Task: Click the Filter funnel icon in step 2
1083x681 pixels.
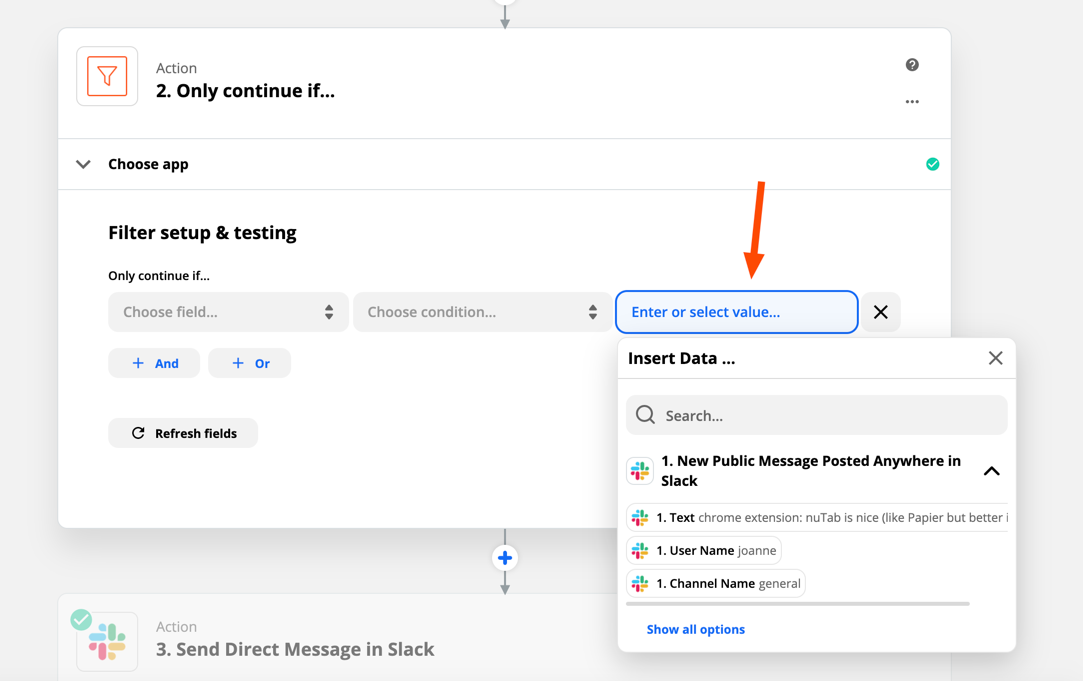Action: 107,76
